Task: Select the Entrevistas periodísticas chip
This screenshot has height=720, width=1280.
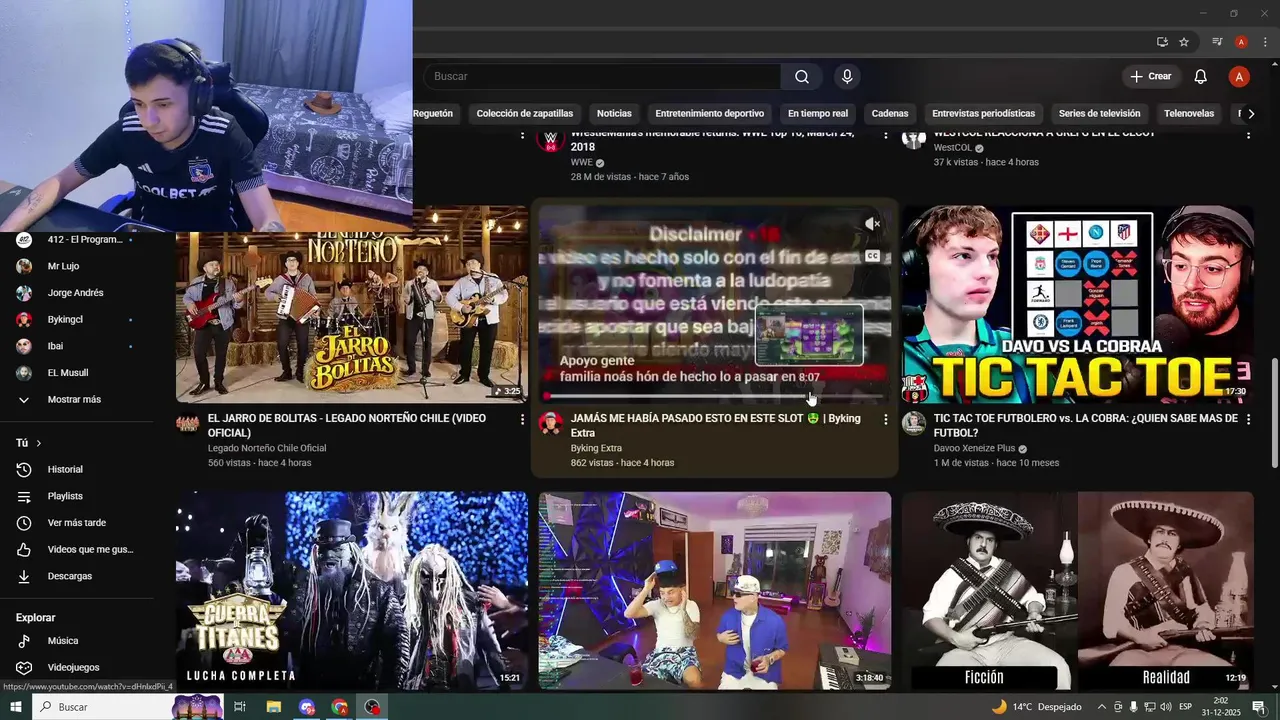Action: click(984, 114)
